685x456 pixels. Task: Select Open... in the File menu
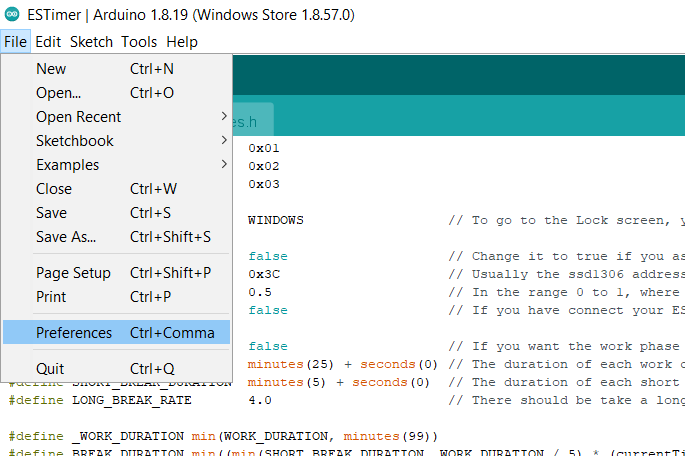click(x=116, y=93)
